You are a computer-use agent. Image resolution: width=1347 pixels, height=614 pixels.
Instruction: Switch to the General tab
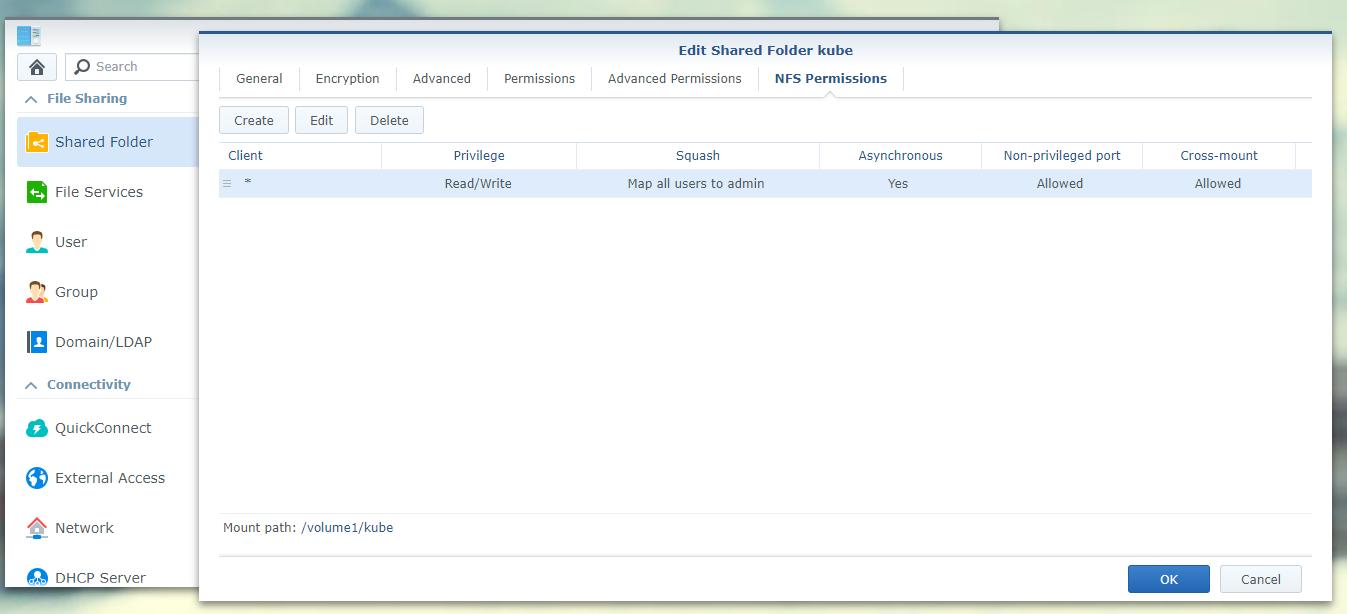pos(259,79)
